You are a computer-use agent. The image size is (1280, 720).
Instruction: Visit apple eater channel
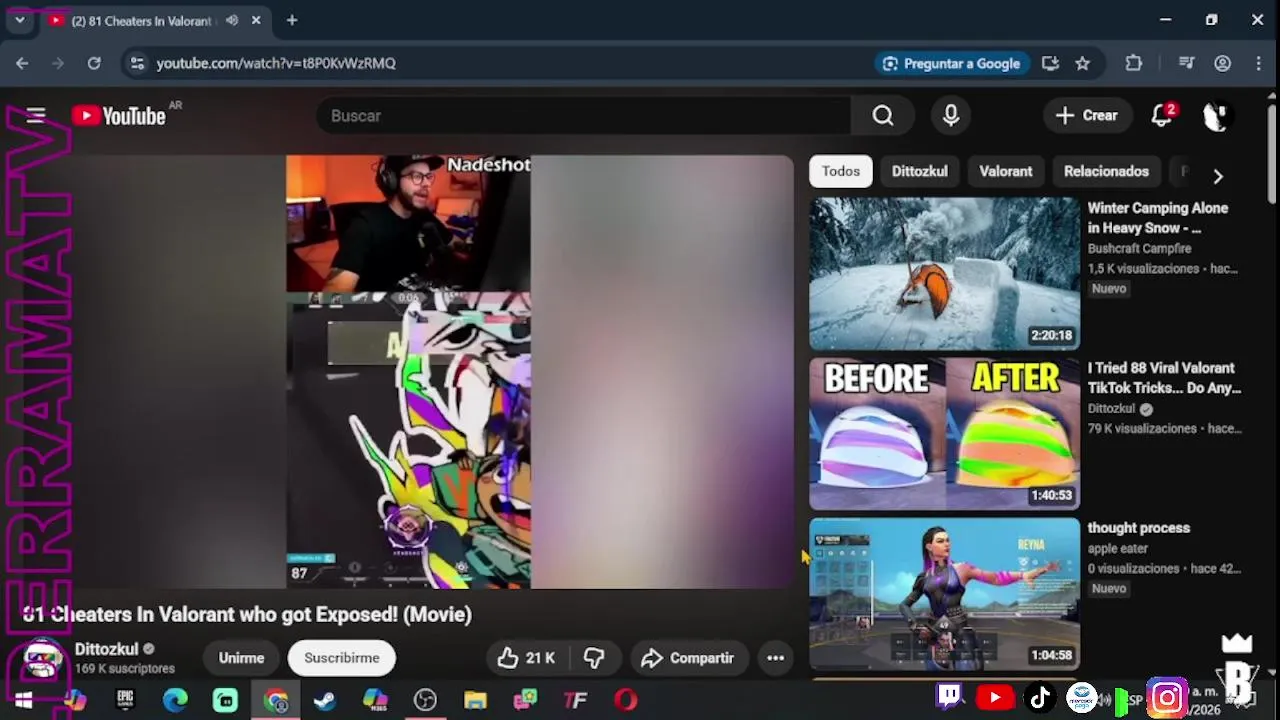1117,548
